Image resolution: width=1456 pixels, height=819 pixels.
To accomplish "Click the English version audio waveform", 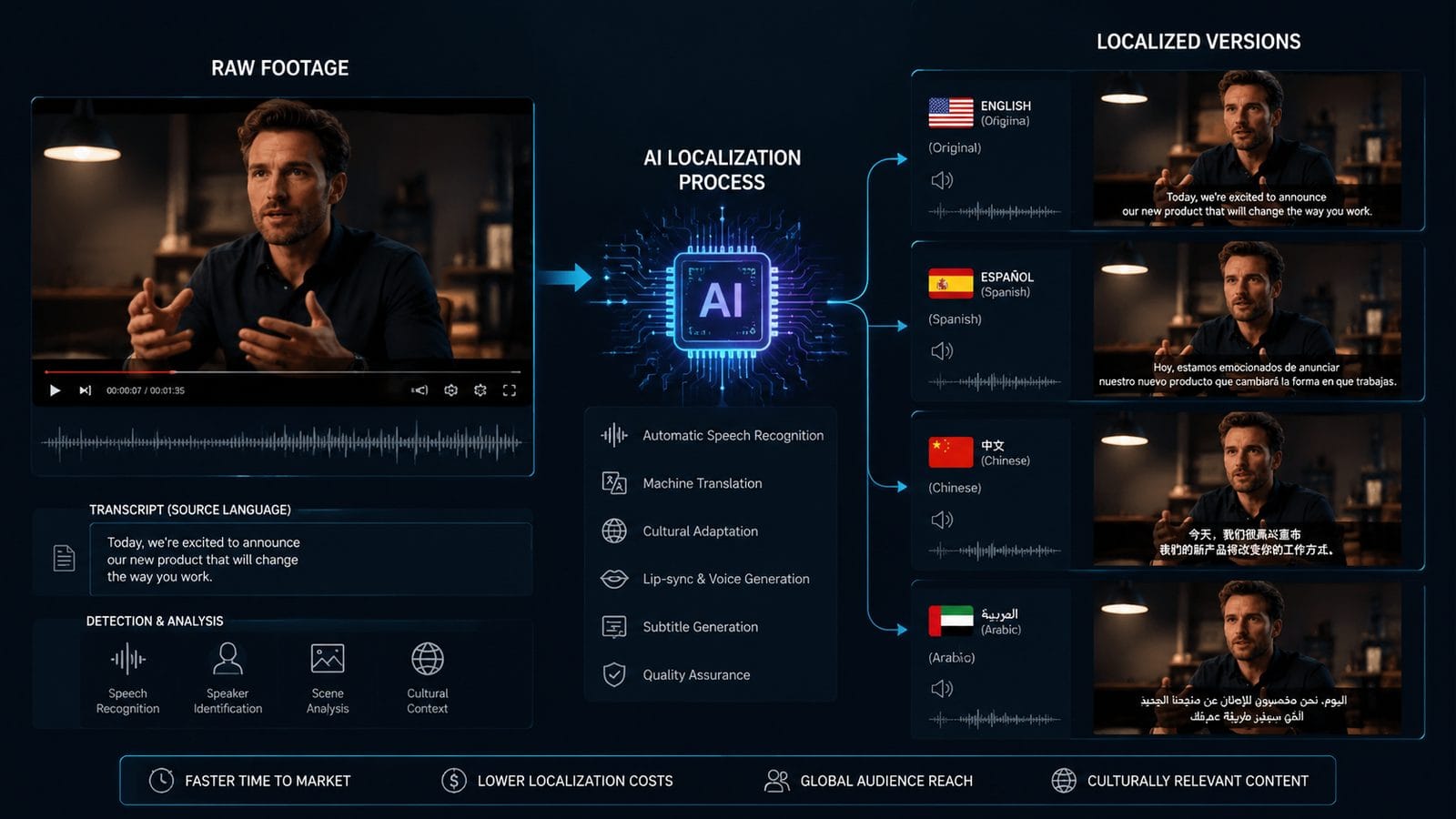I will tap(995, 211).
